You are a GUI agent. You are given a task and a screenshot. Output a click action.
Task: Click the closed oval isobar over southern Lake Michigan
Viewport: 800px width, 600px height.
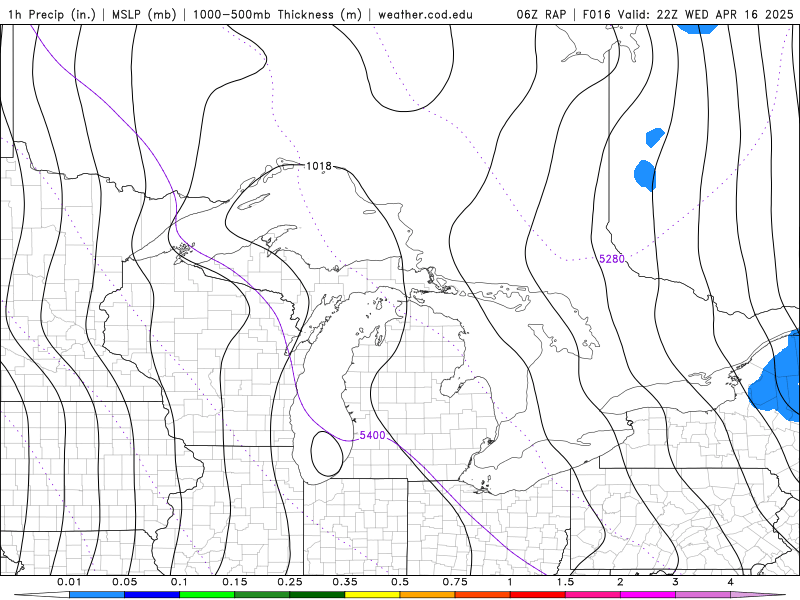[x=327, y=454]
